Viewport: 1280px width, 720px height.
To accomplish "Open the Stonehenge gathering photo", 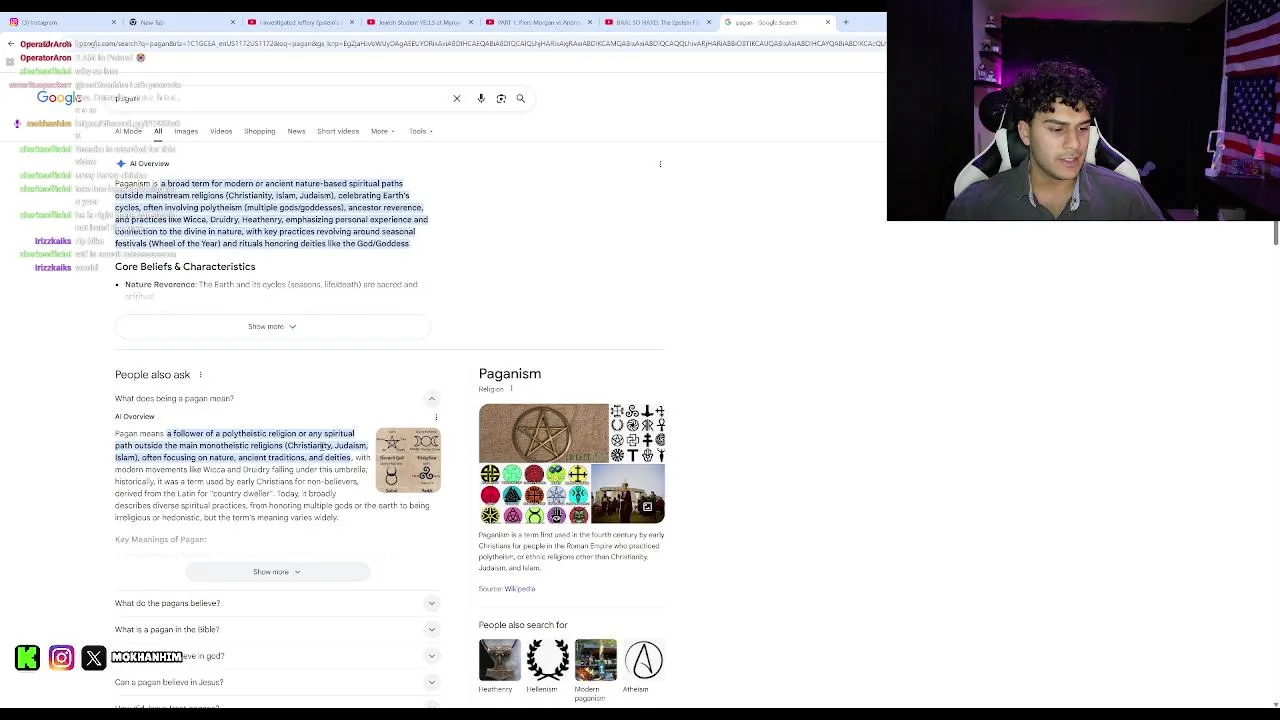I will (628, 494).
